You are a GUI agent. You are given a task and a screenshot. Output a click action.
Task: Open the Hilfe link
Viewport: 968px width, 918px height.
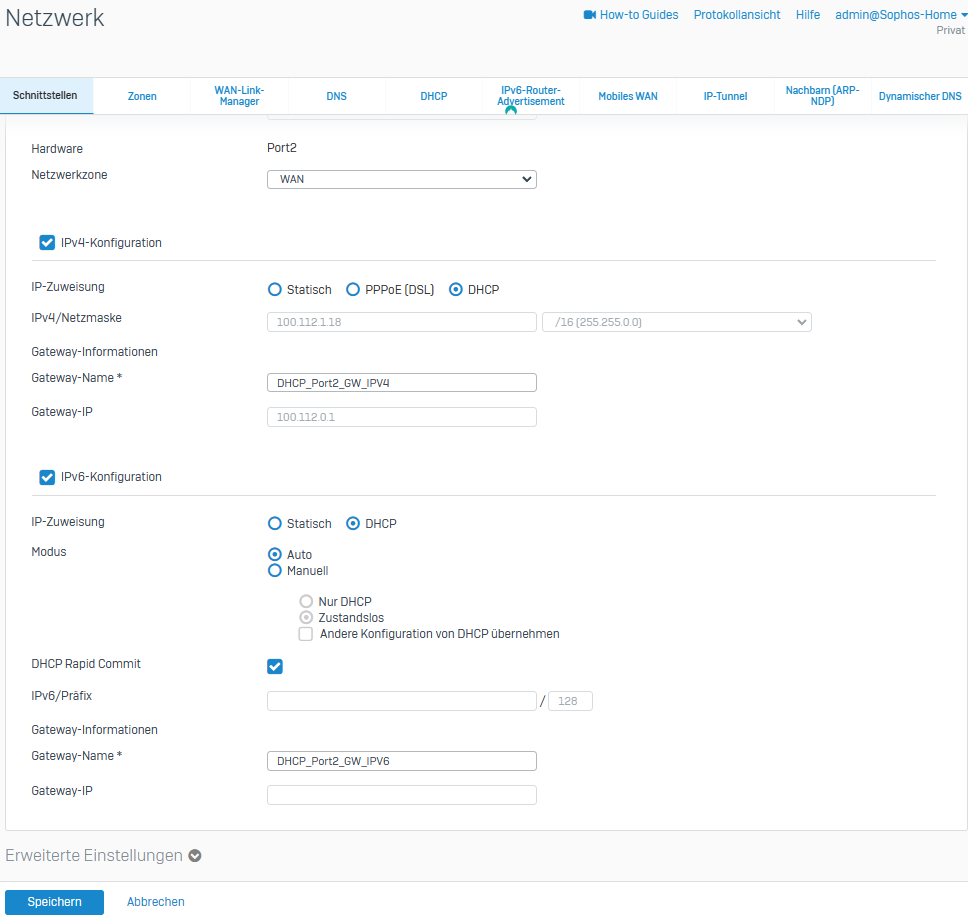[x=807, y=15]
